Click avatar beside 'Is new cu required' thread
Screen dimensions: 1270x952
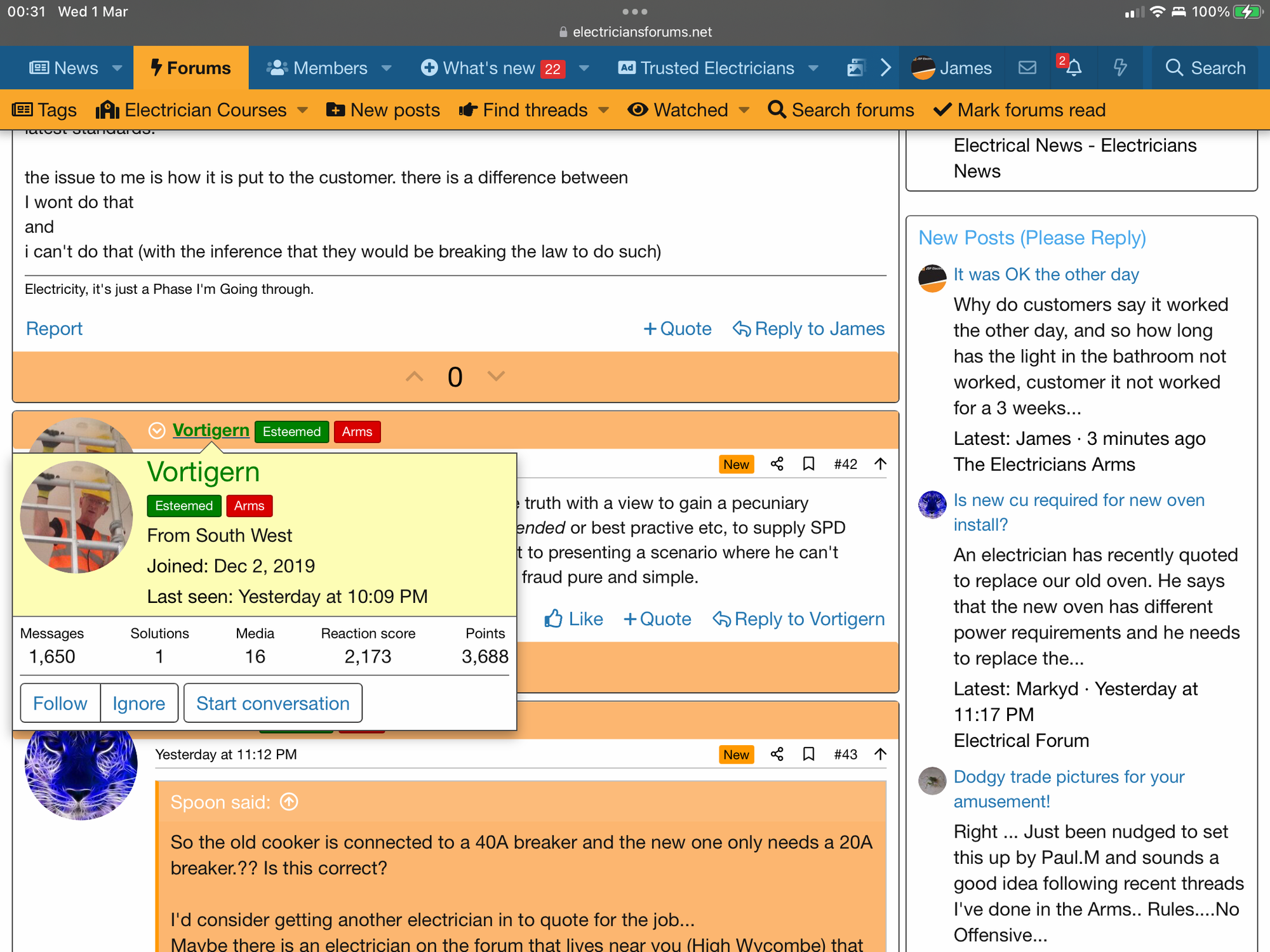click(x=932, y=505)
